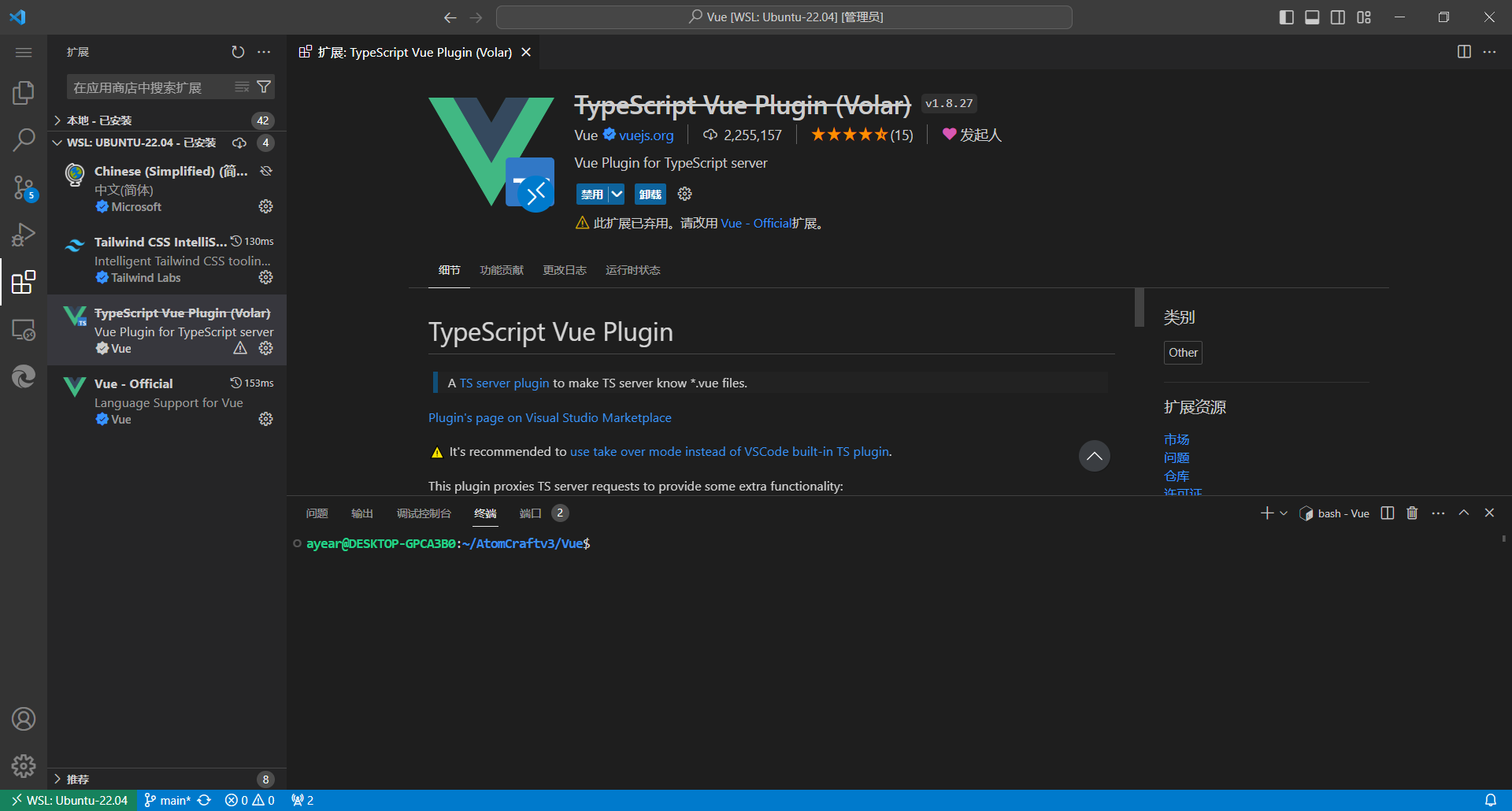
Task: Maximize the terminal panel size
Action: coord(1464,513)
